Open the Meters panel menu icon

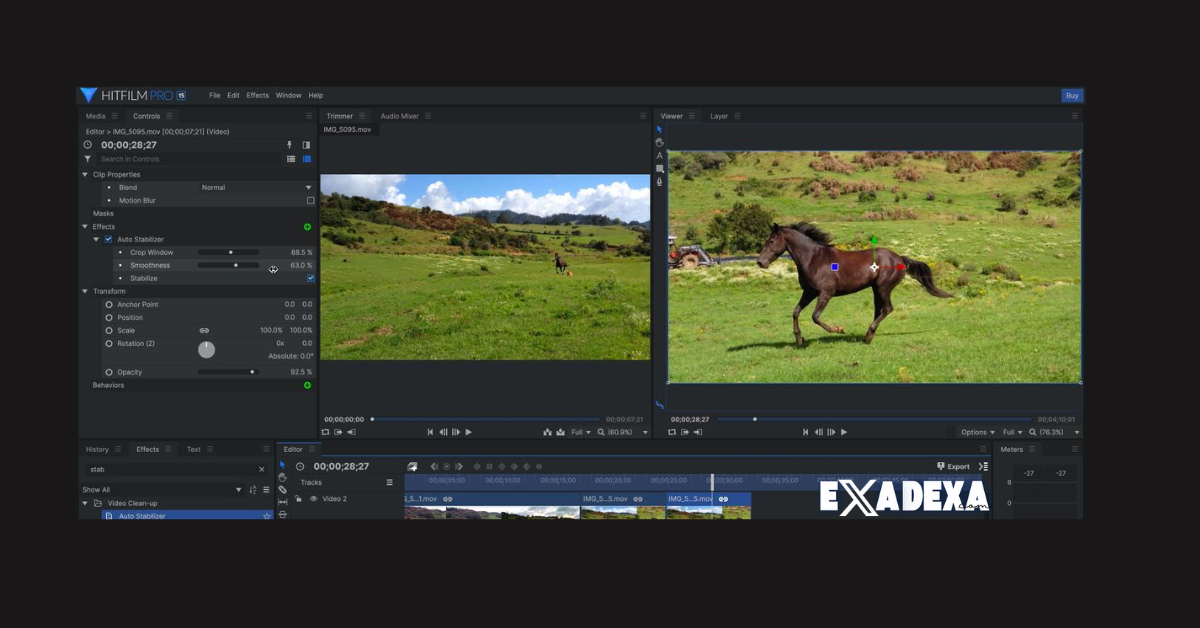(x=1032, y=449)
